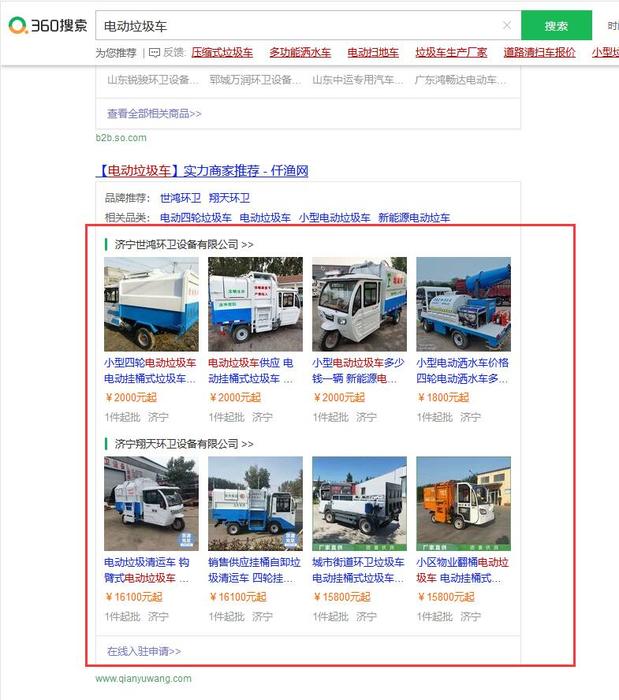The image size is (619, 700).
Task: Expand 查看全部相关商品>> link
Action: (x=154, y=114)
